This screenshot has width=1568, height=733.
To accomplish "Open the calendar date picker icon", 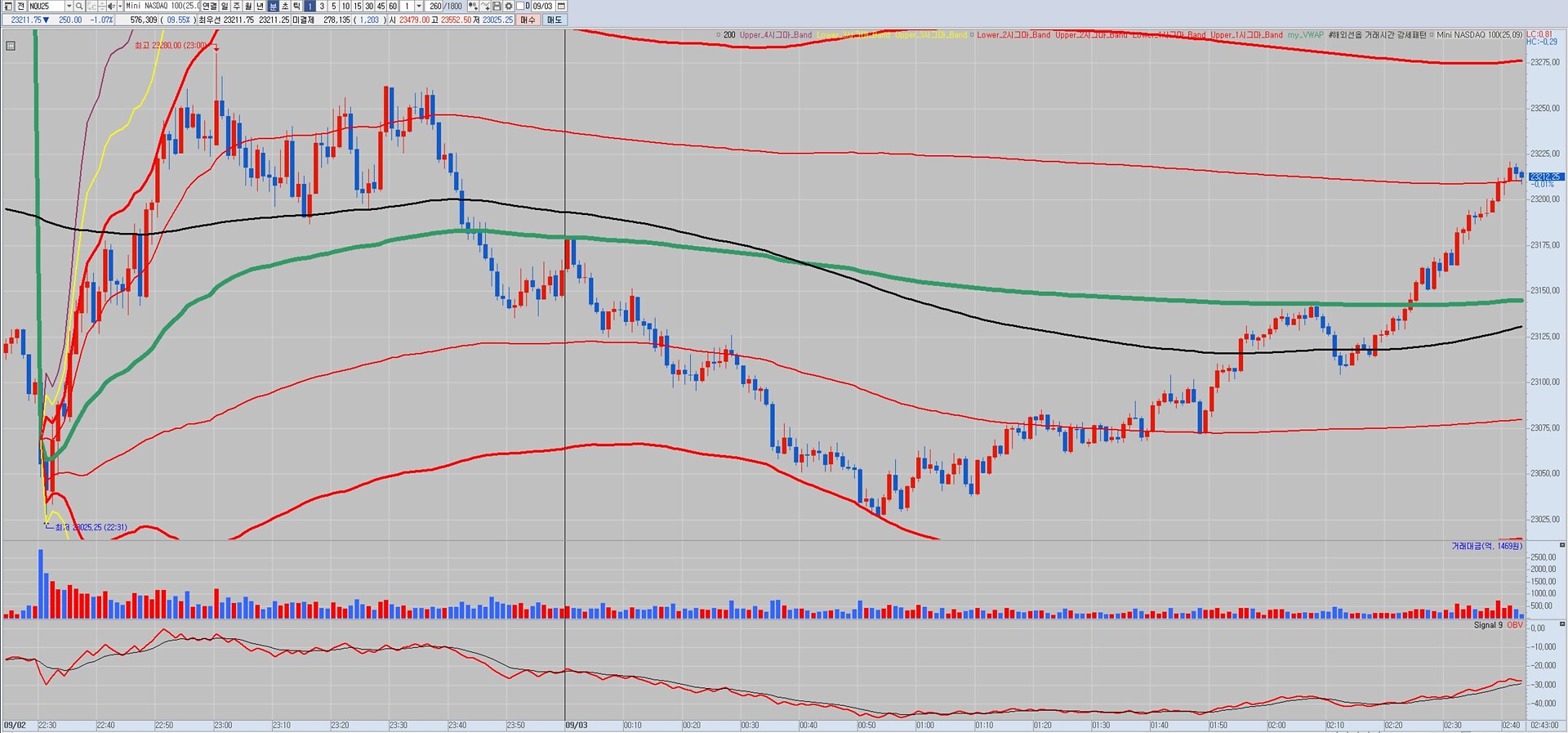I will pyautogui.click(x=561, y=6).
